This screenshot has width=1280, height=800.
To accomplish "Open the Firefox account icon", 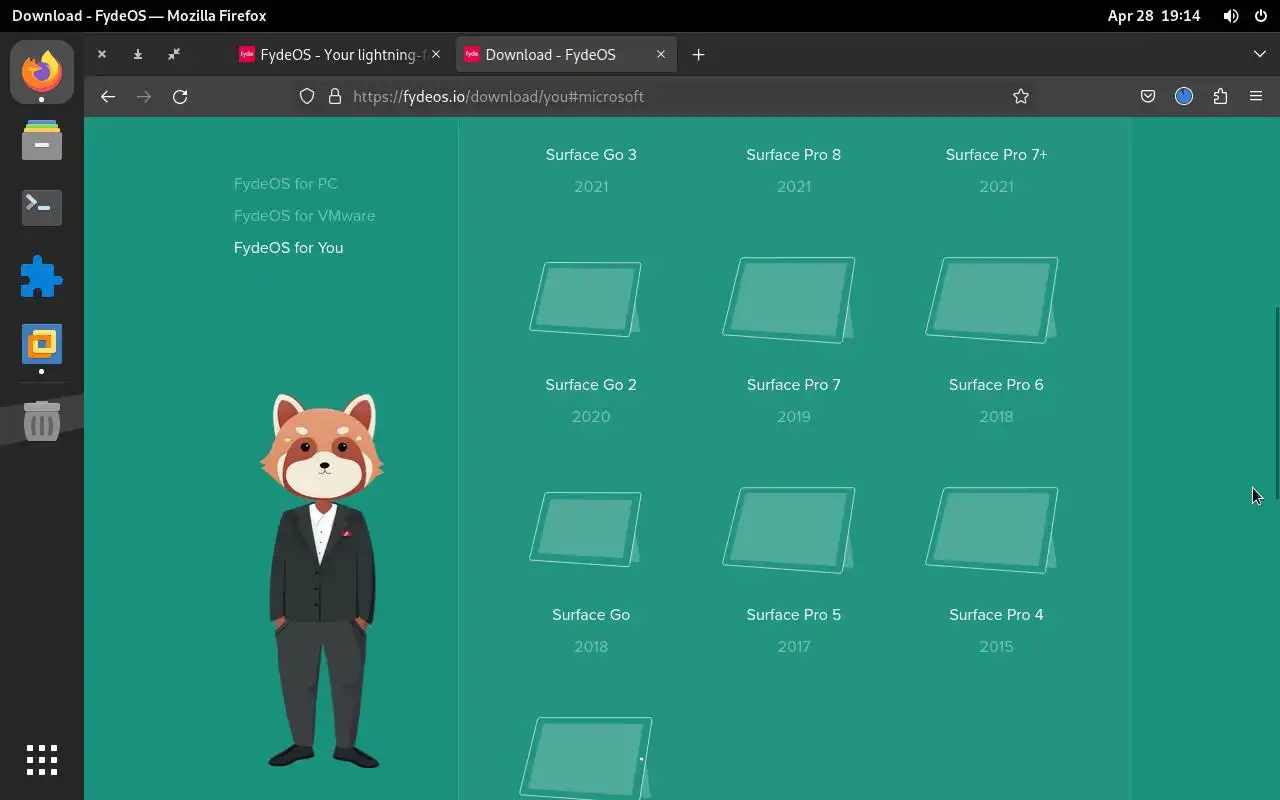I will tap(1184, 96).
